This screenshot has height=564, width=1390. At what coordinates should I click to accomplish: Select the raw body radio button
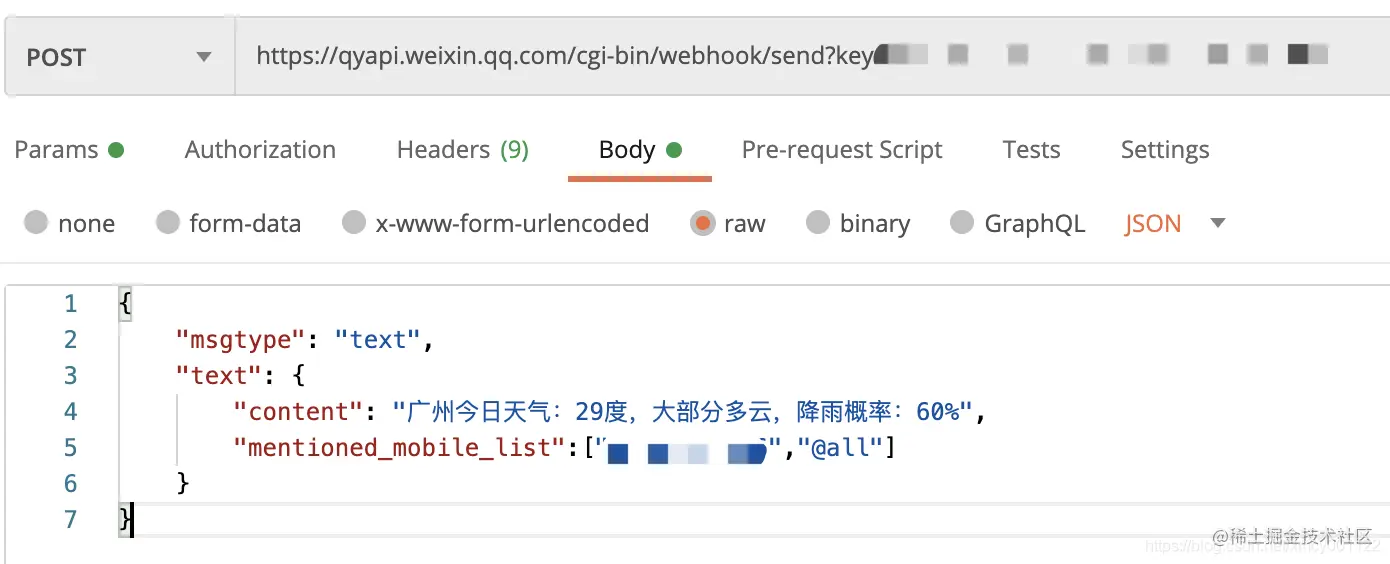702,223
